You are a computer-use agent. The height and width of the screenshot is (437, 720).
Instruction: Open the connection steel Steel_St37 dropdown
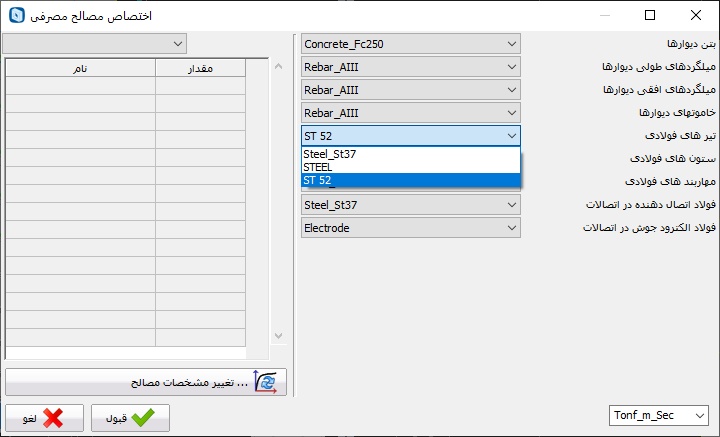[410, 205]
